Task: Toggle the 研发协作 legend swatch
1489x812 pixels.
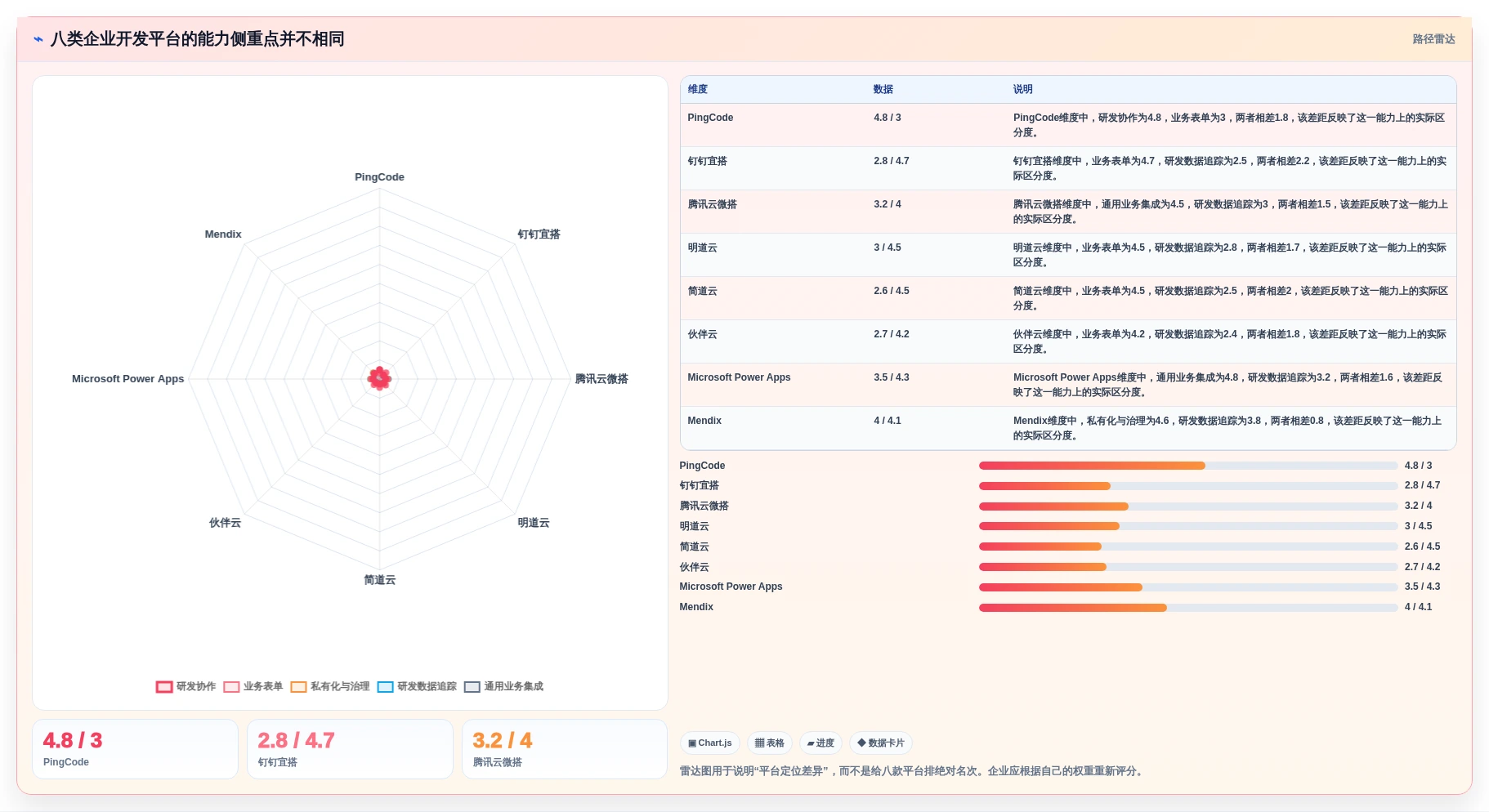Action: [164, 687]
